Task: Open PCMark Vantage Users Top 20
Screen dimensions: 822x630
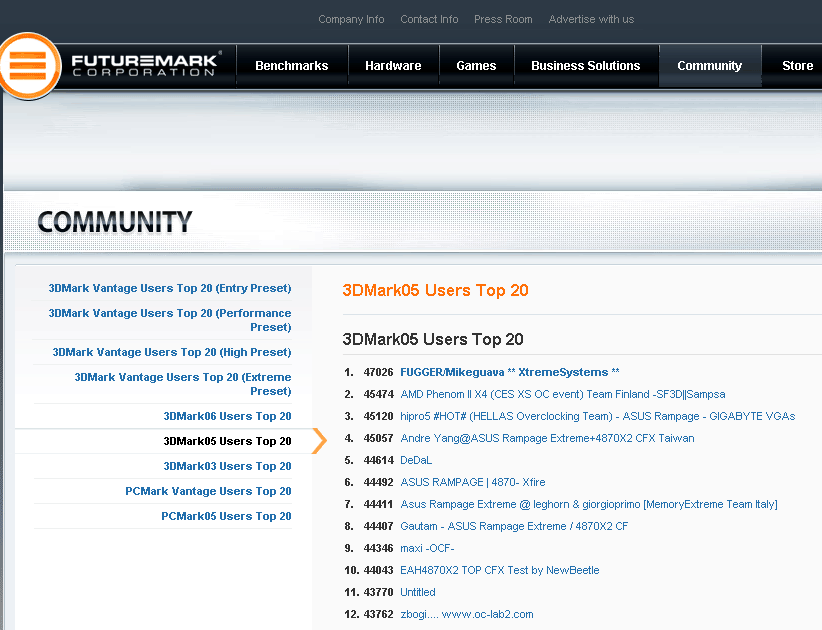Action: pos(208,491)
